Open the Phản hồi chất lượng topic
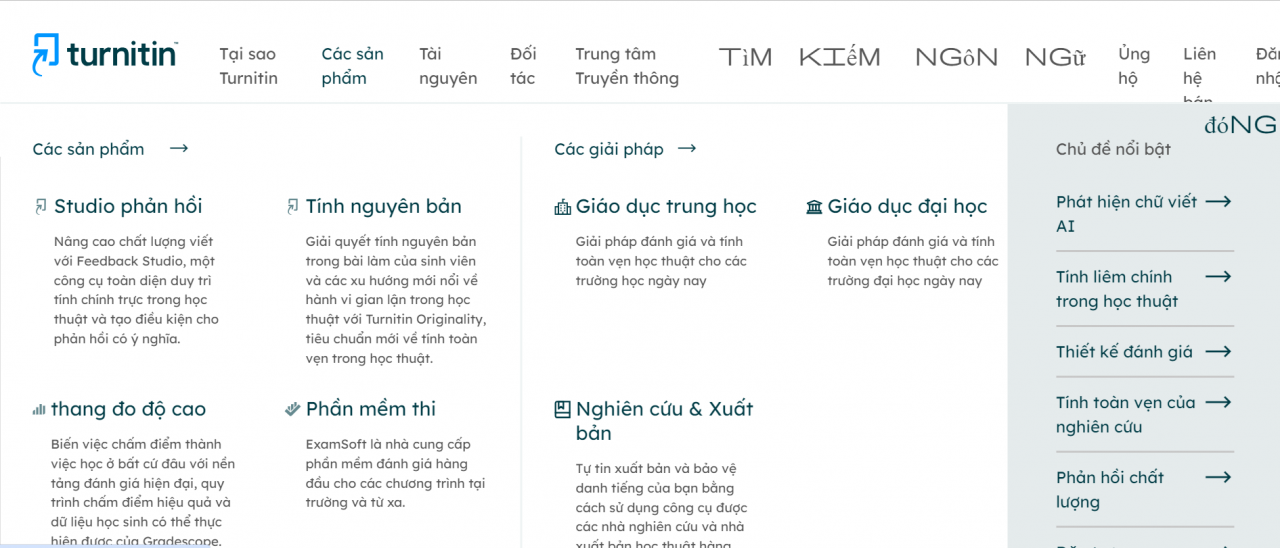The height and width of the screenshot is (548, 1280). coord(1110,490)
